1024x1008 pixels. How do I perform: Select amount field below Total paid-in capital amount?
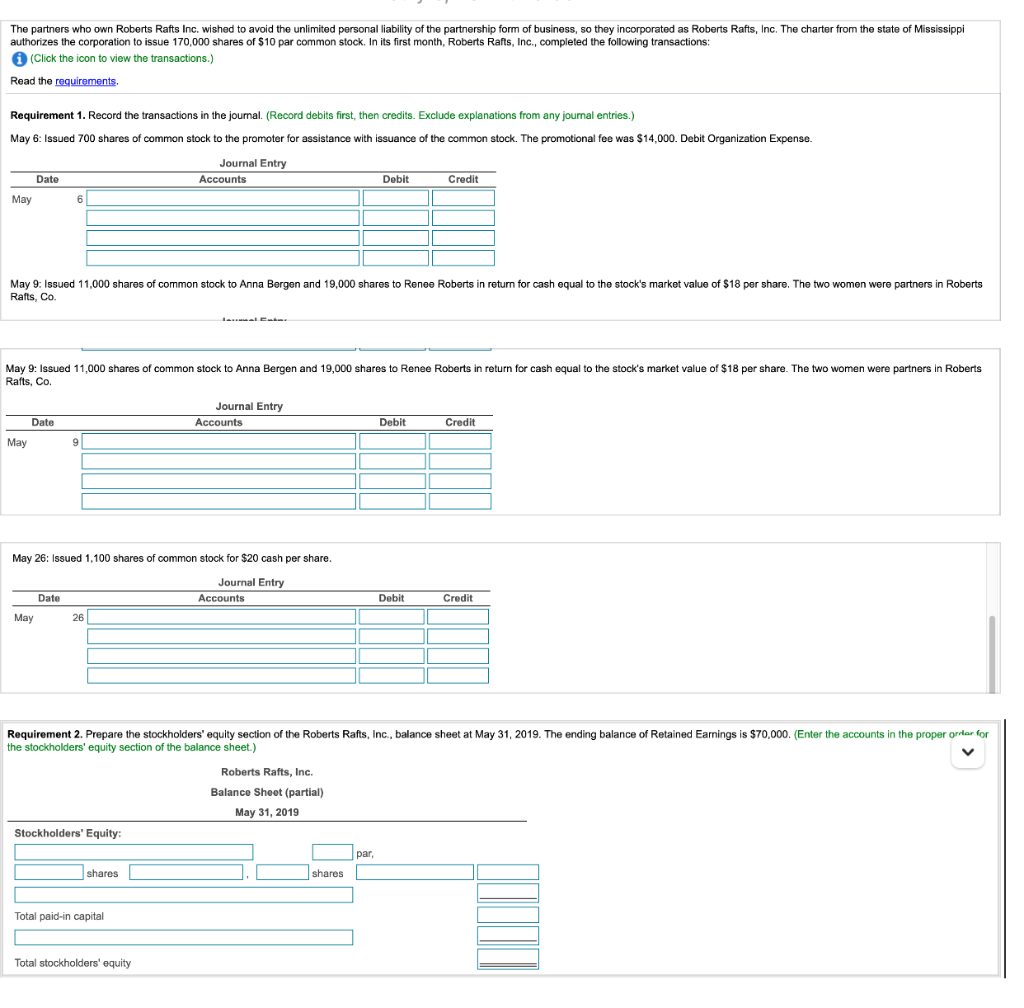508,936
